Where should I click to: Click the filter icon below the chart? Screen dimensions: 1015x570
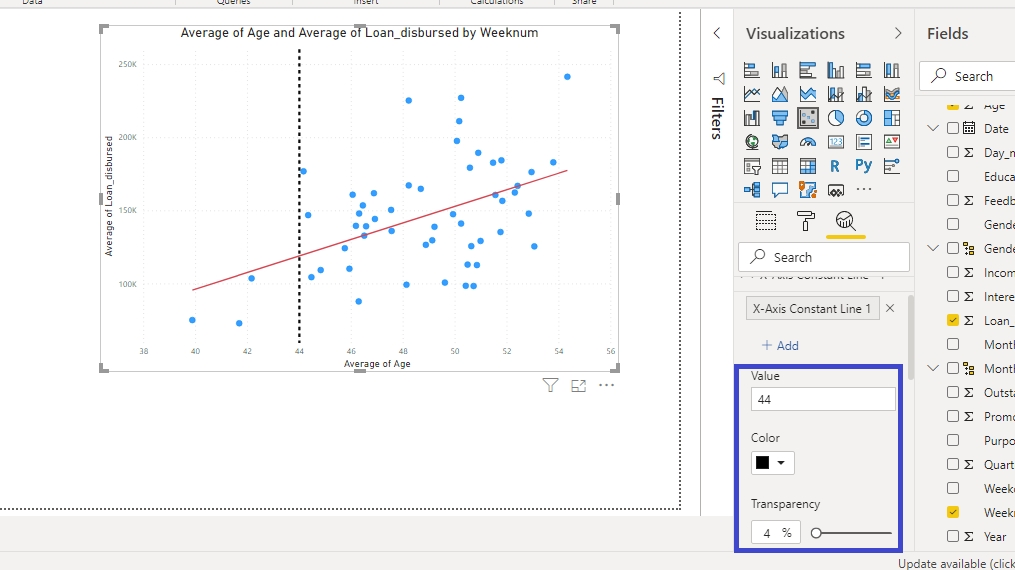click(x=550, y=385)
